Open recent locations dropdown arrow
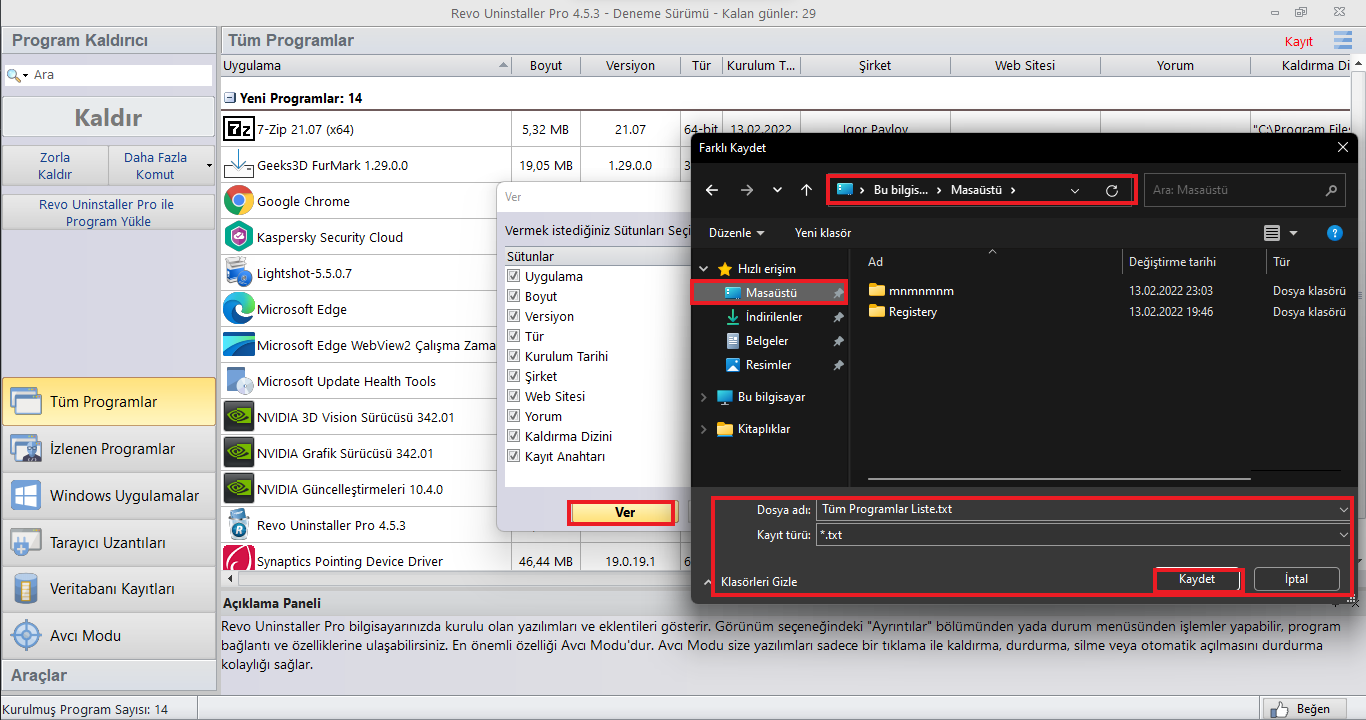The height and width of the screenshot is (720, 1366). pos(777,190)
